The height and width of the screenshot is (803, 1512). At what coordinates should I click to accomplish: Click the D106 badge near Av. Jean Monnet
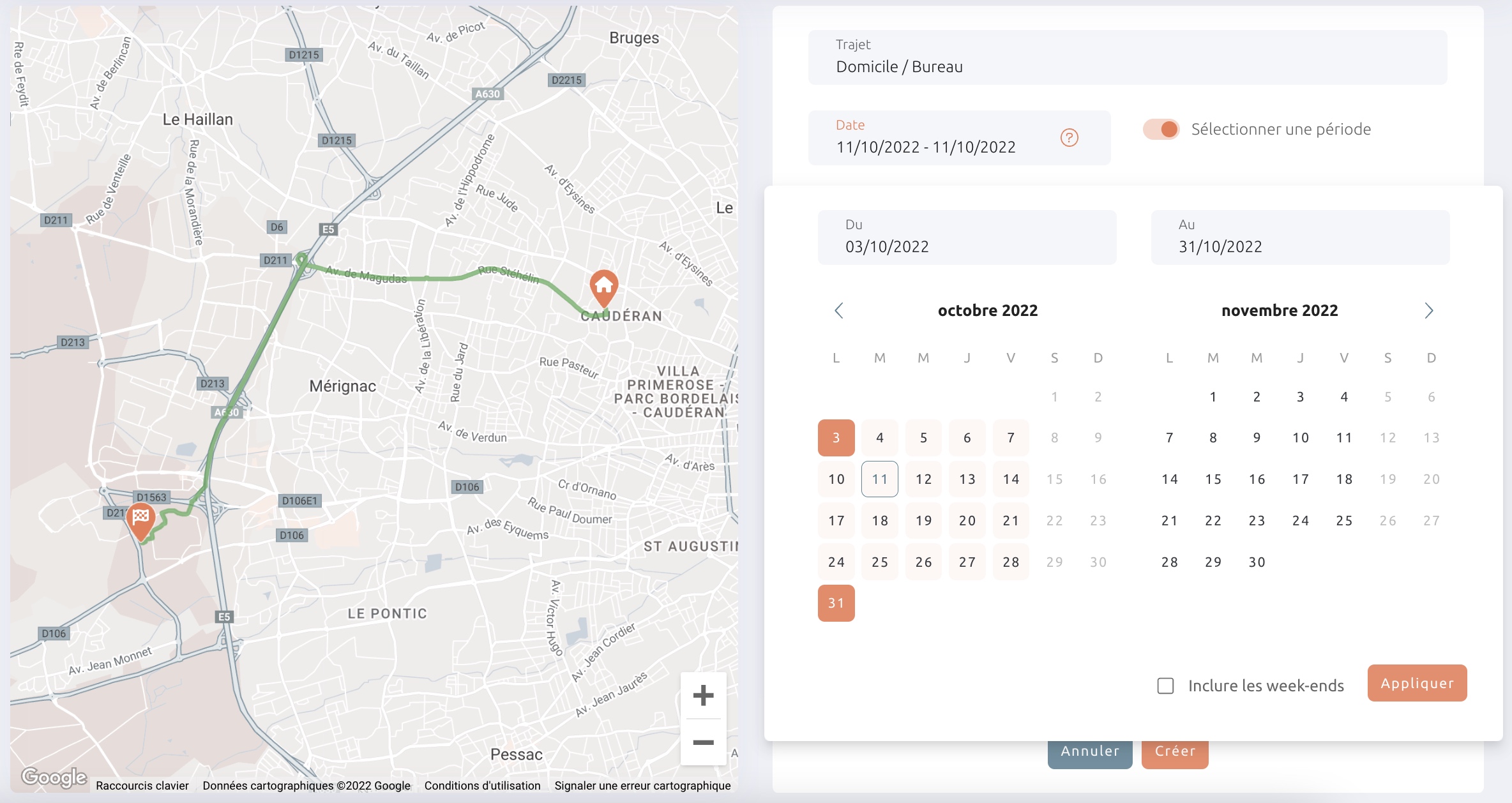(x=54, y=634)
